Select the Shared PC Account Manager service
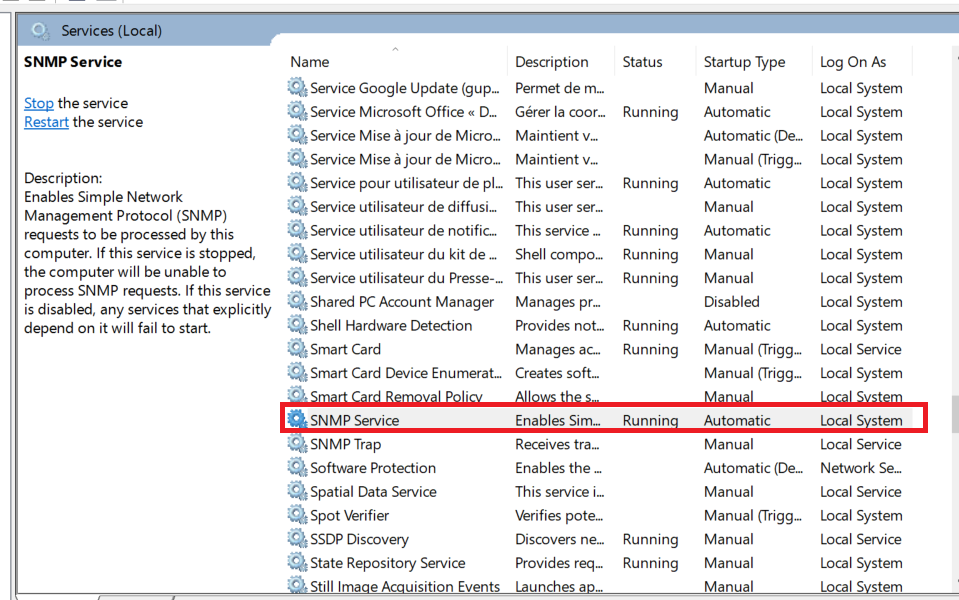959x600 pixels. coord(402,302)
